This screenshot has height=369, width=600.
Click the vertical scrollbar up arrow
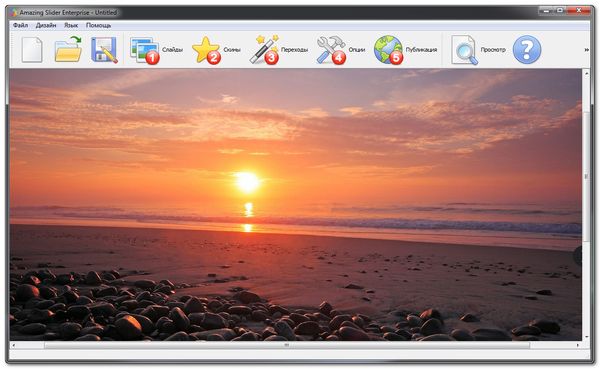point(586,72)
